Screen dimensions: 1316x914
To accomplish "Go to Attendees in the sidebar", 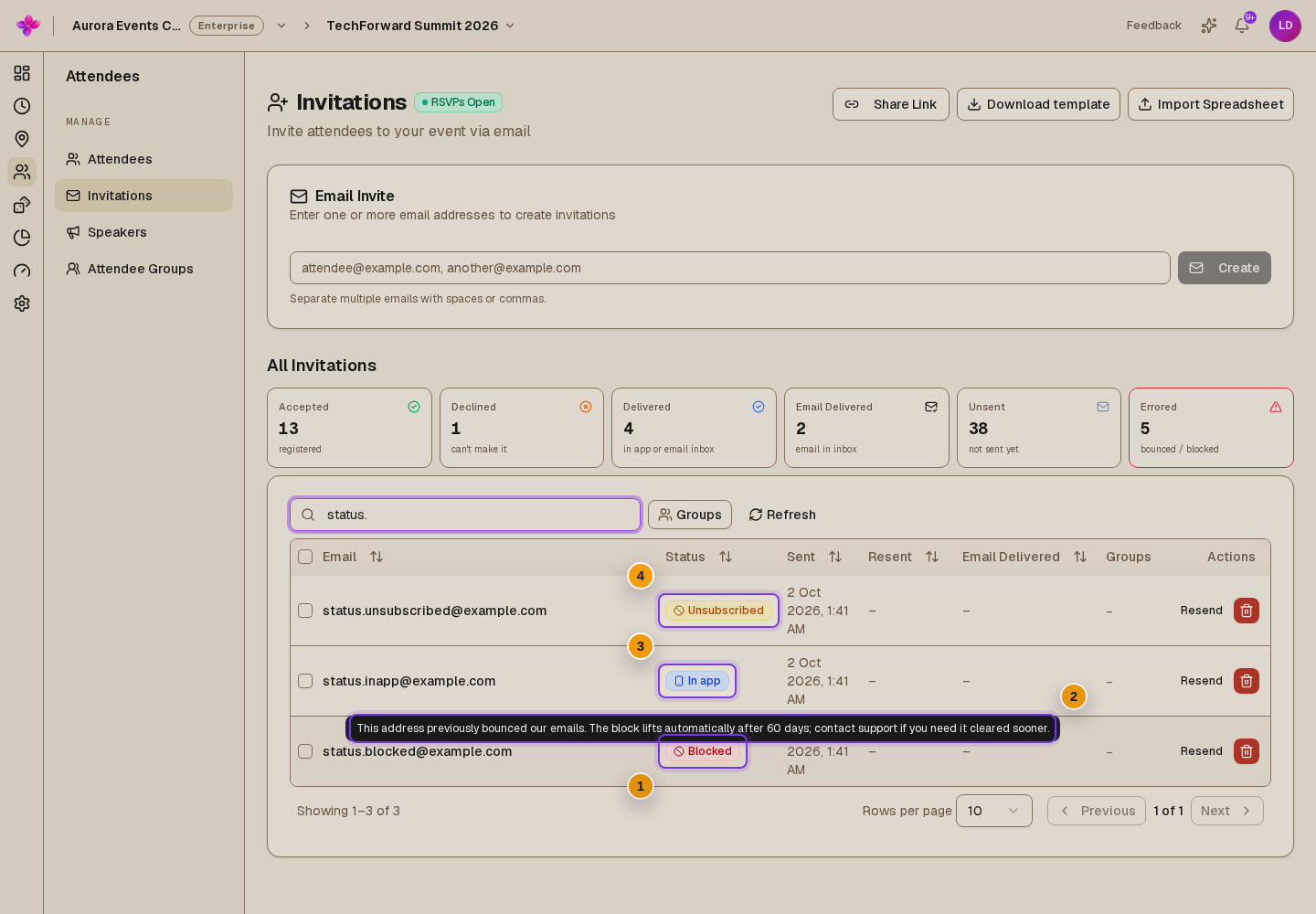I will pyautogui.click(x=143, y=159).
